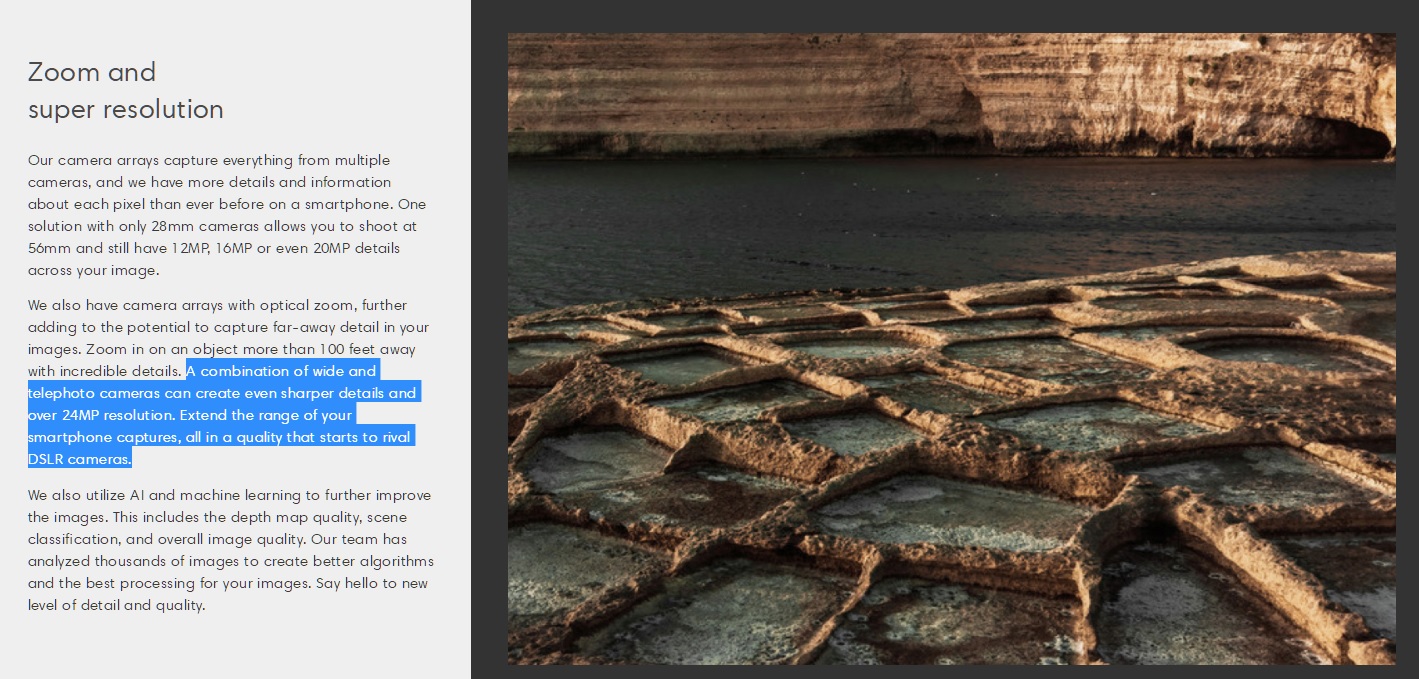Click the line 'level of detail and quality.'

pyautogui.click(x=116, y=605)
